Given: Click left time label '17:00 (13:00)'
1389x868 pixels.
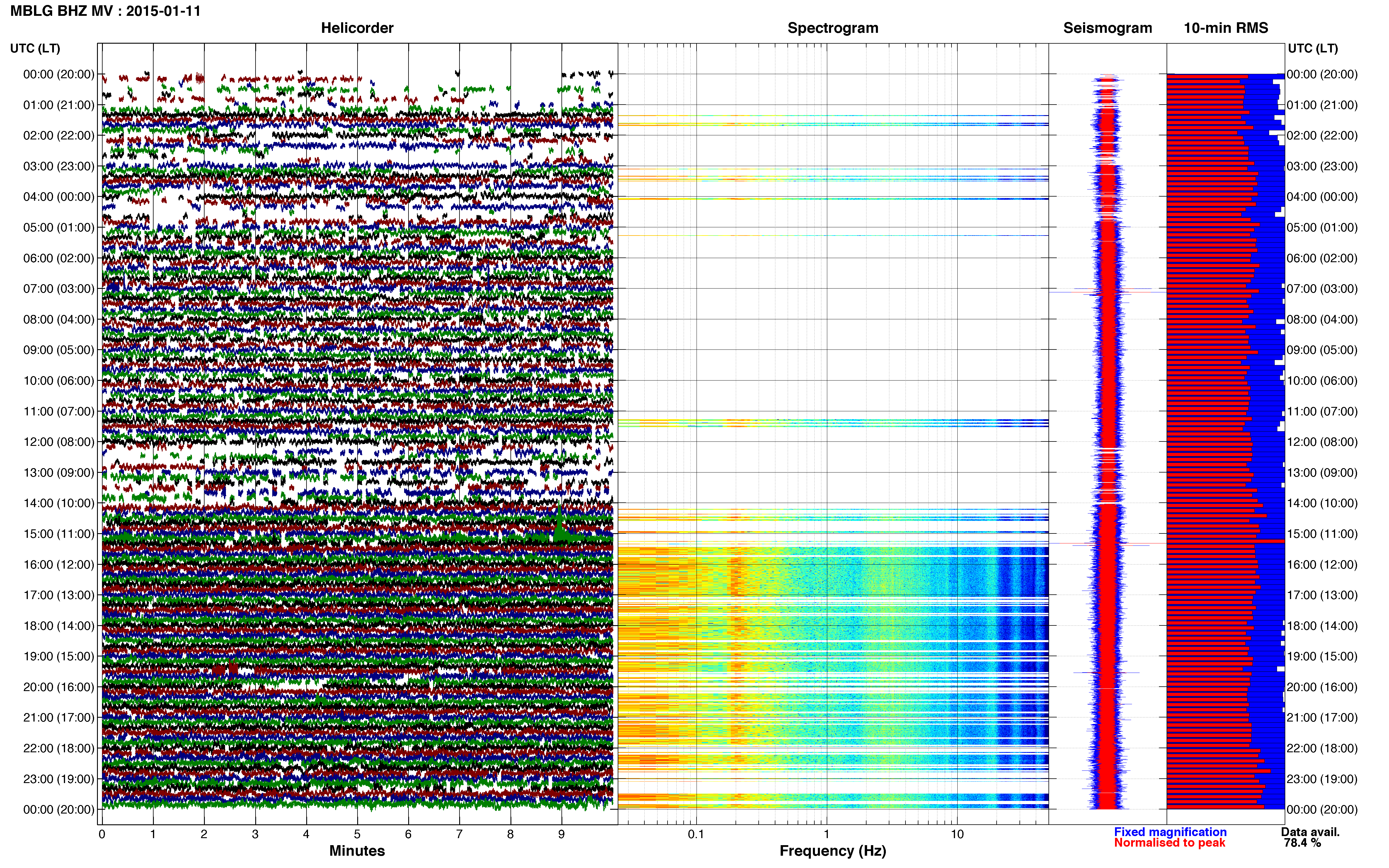Looking at the screenshot, I should 59,595.
